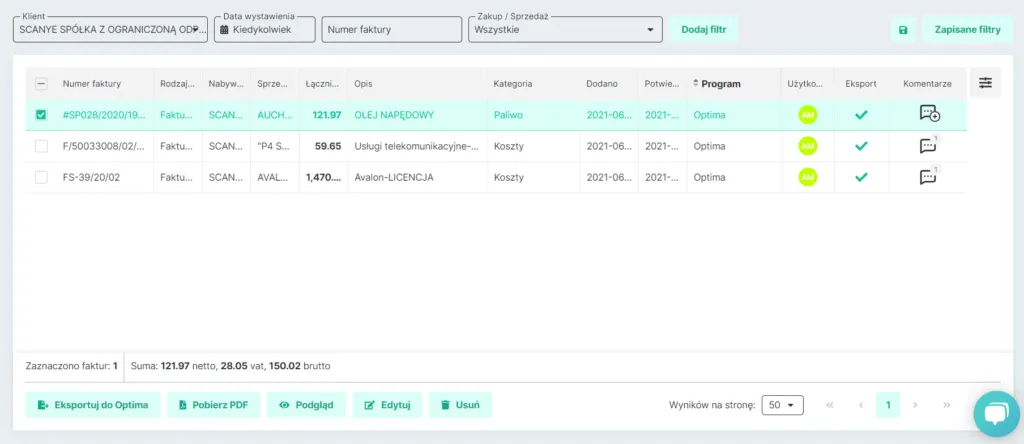Viewport: 1024px width, 444px height.
Task: Sort by Eksport column header
Action: tap(861, 84)
